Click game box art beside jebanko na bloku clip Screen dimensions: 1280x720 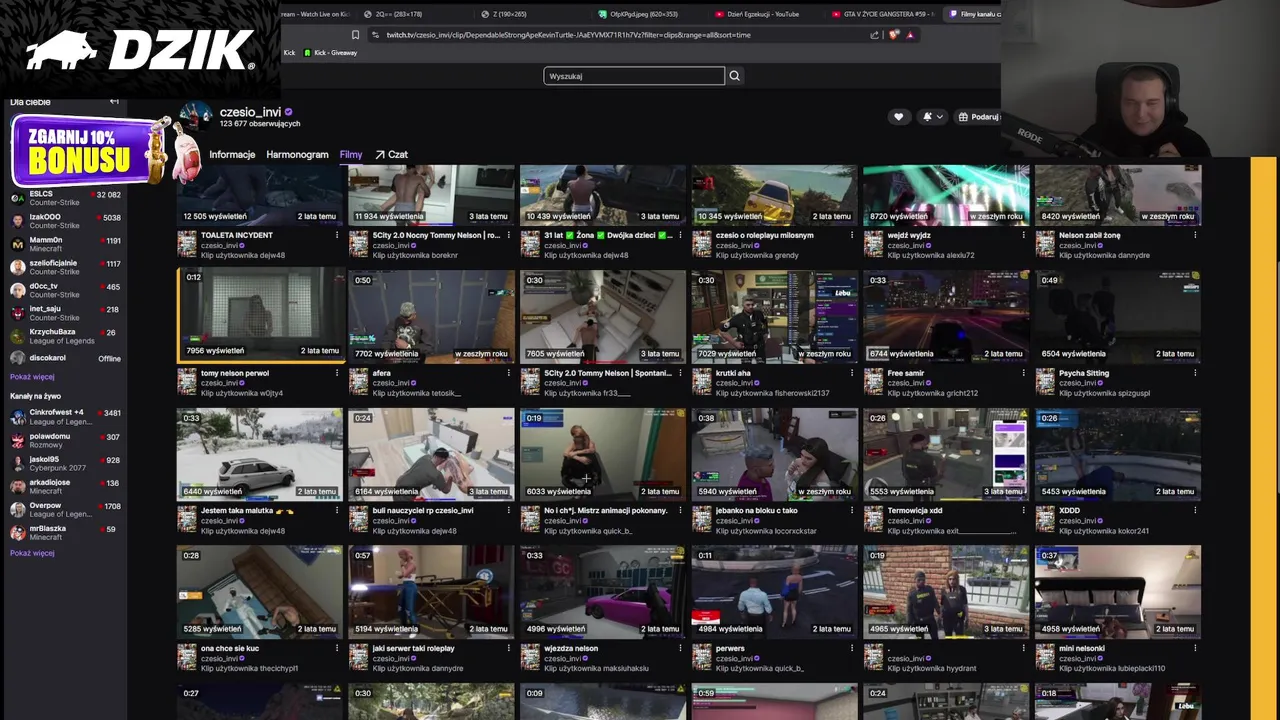701,520
